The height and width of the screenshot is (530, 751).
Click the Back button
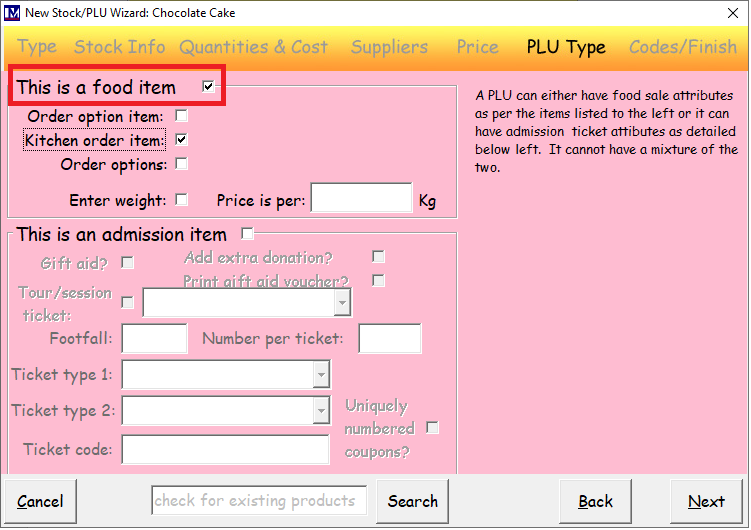595,501
